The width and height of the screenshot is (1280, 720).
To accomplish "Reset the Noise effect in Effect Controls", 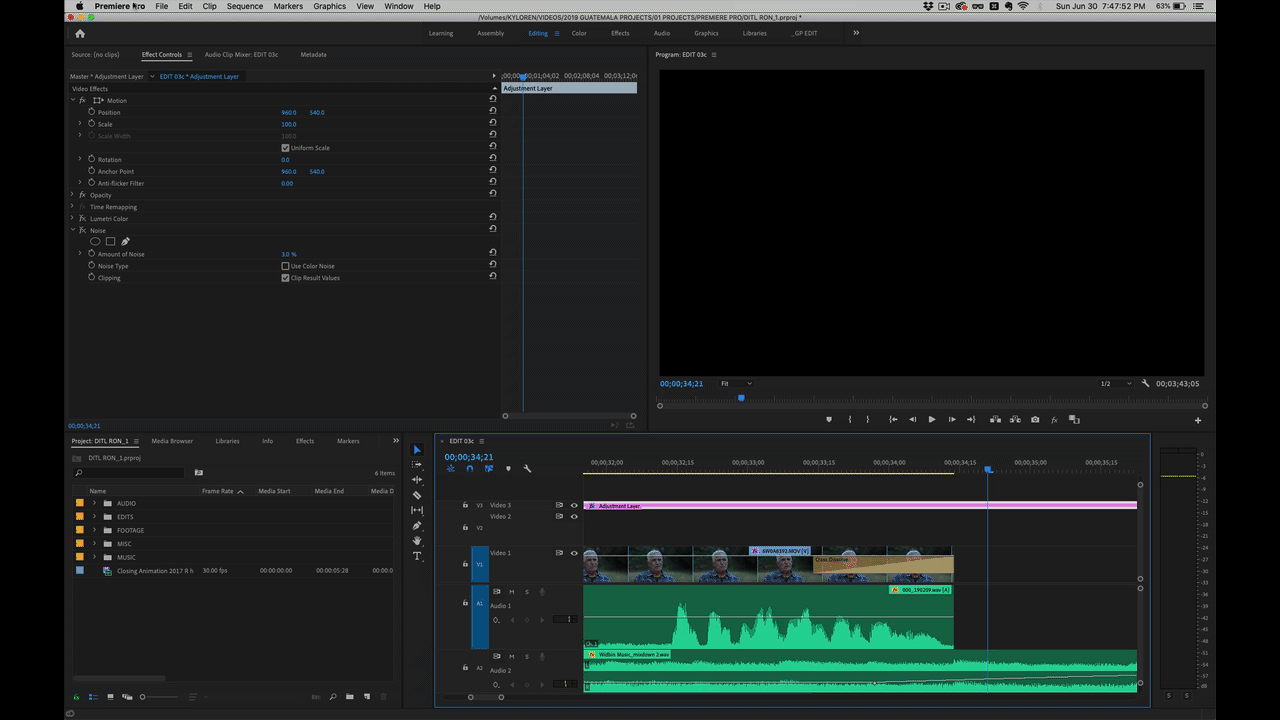I will pyautogui.click(x=492, y=230).
